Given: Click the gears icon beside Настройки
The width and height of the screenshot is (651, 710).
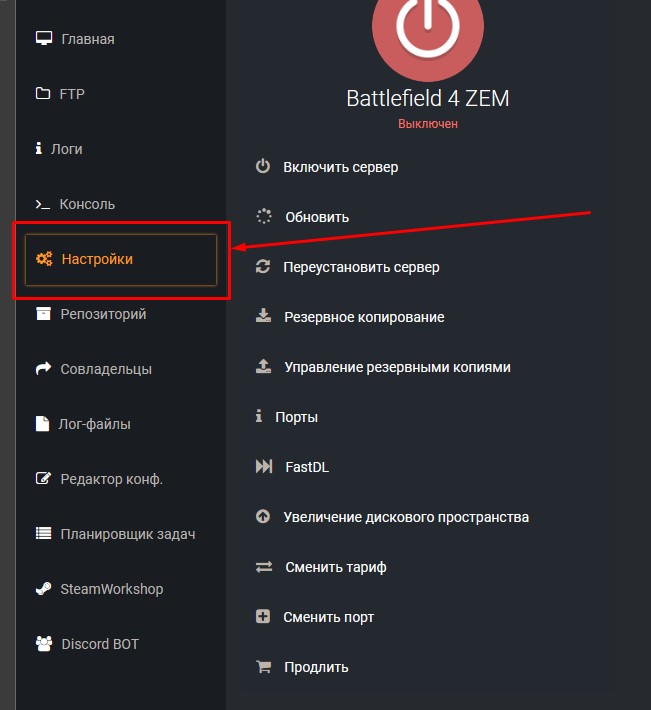Looking at the screenshot, I should 44,259.
